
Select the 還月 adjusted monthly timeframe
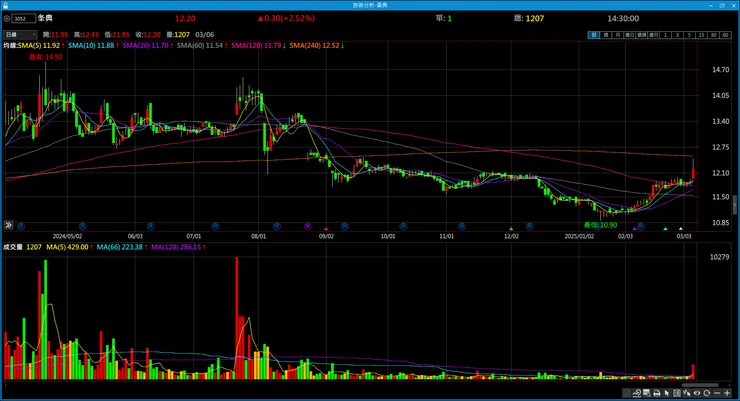pos(653,35)
